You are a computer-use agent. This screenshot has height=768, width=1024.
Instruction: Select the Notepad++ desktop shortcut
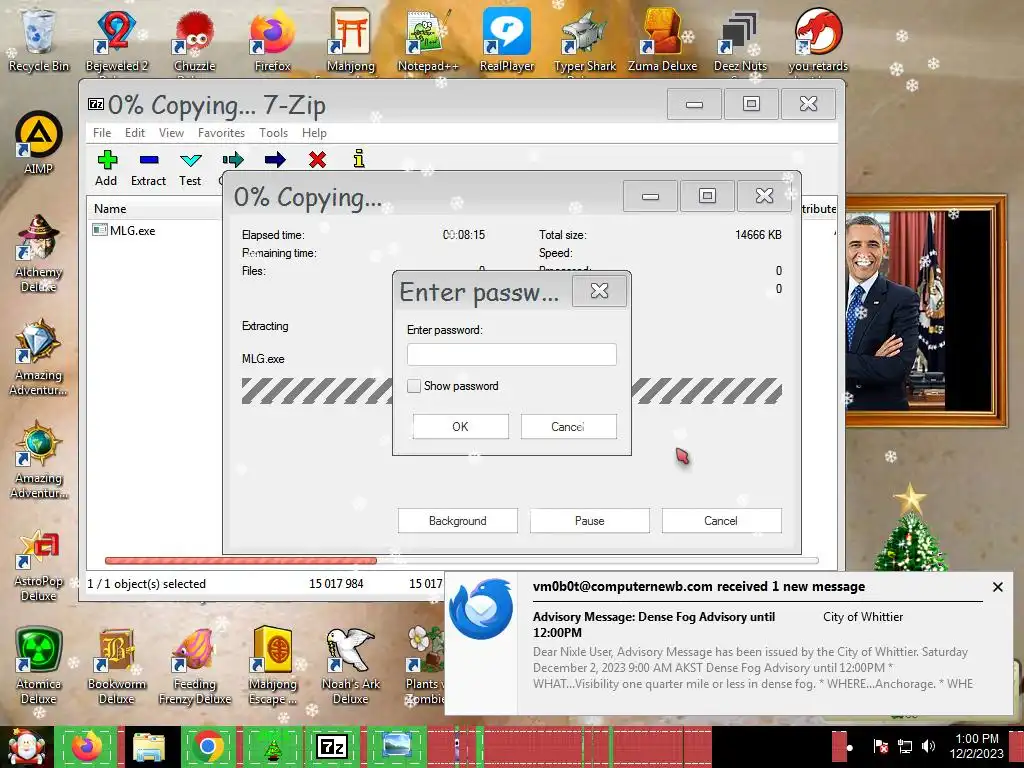(x=428, y=40)
